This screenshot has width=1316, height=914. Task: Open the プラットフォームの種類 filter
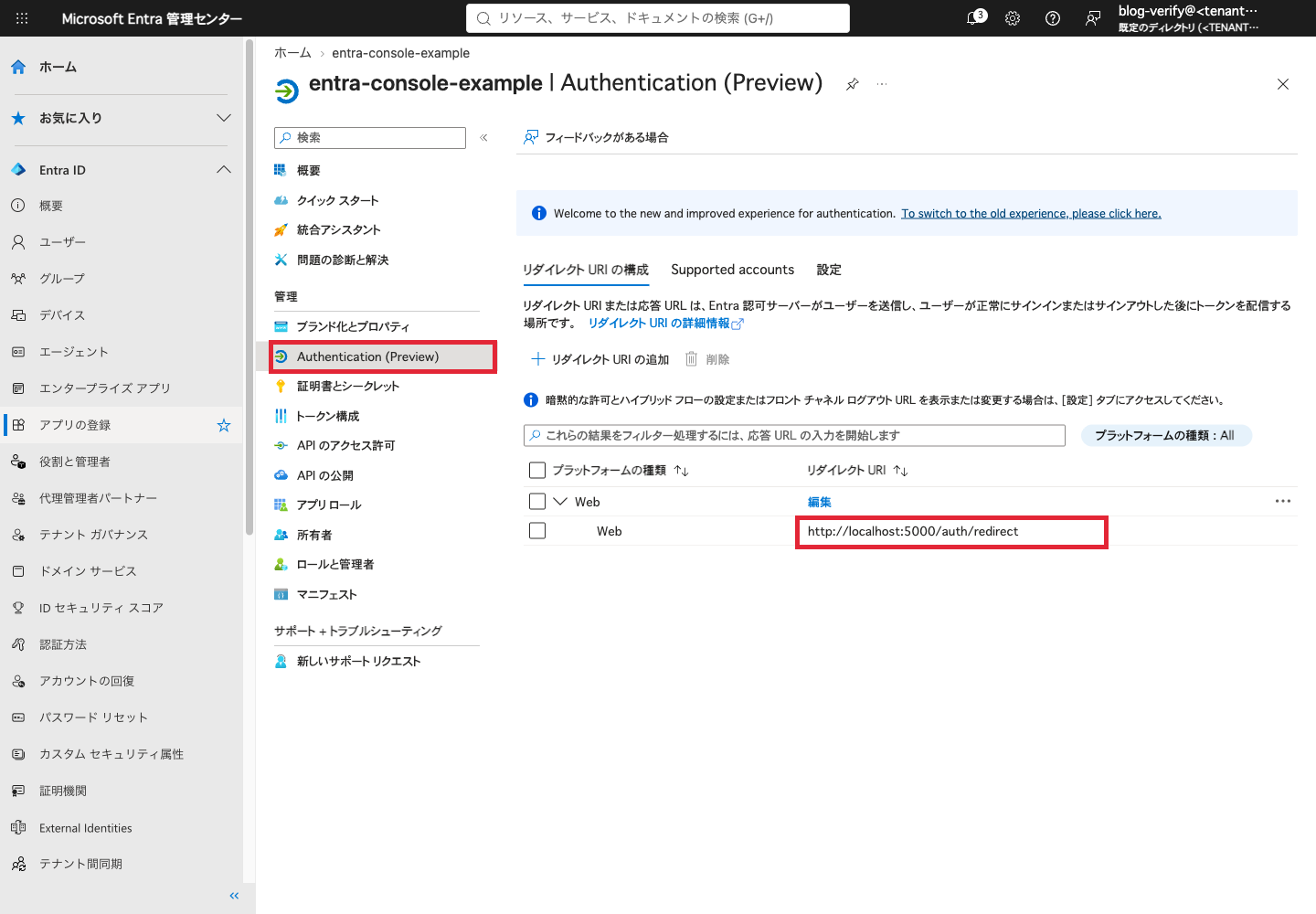(1165, 435)
